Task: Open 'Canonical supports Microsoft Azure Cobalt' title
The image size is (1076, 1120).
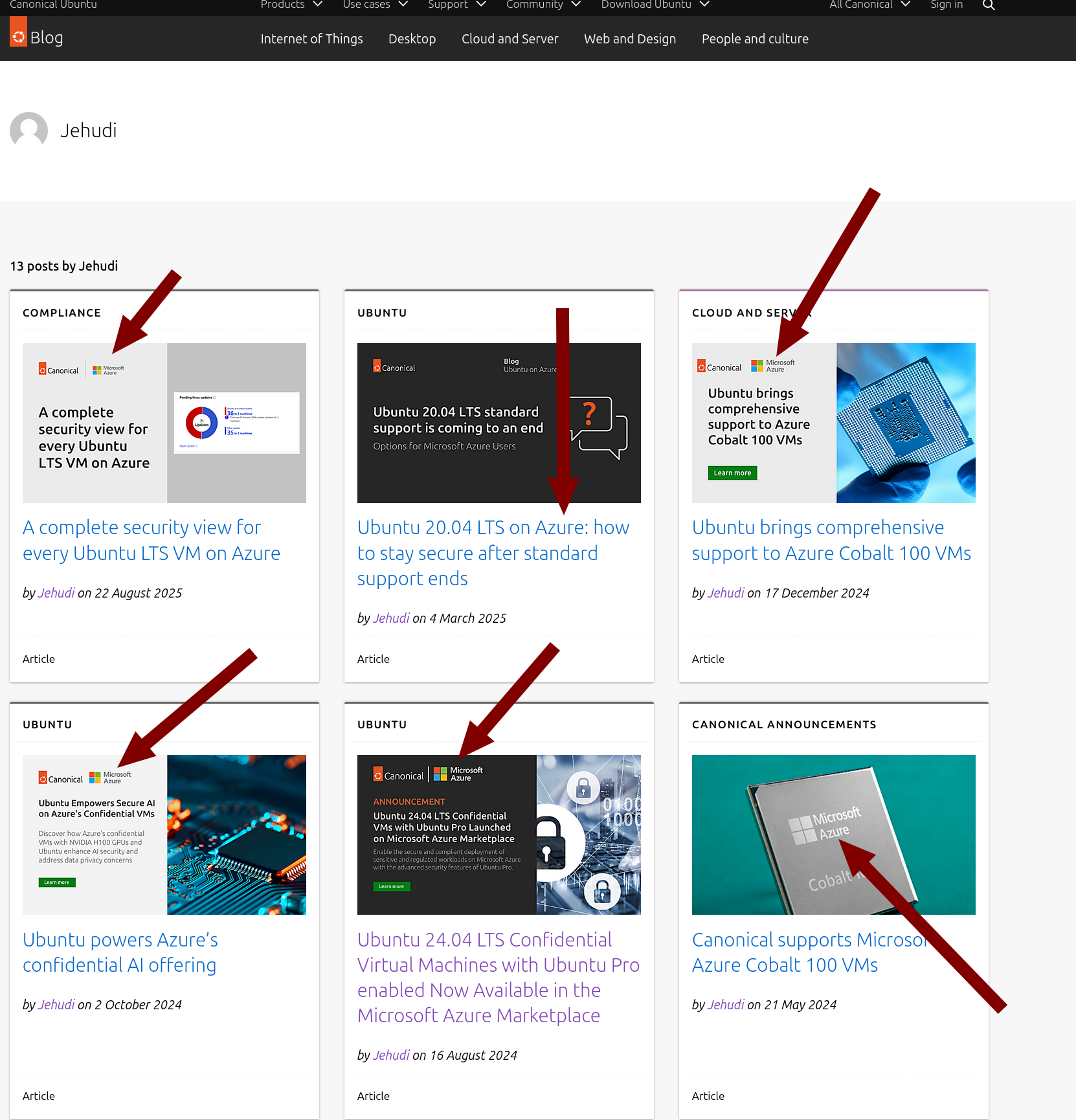Action: pos(812,952)
